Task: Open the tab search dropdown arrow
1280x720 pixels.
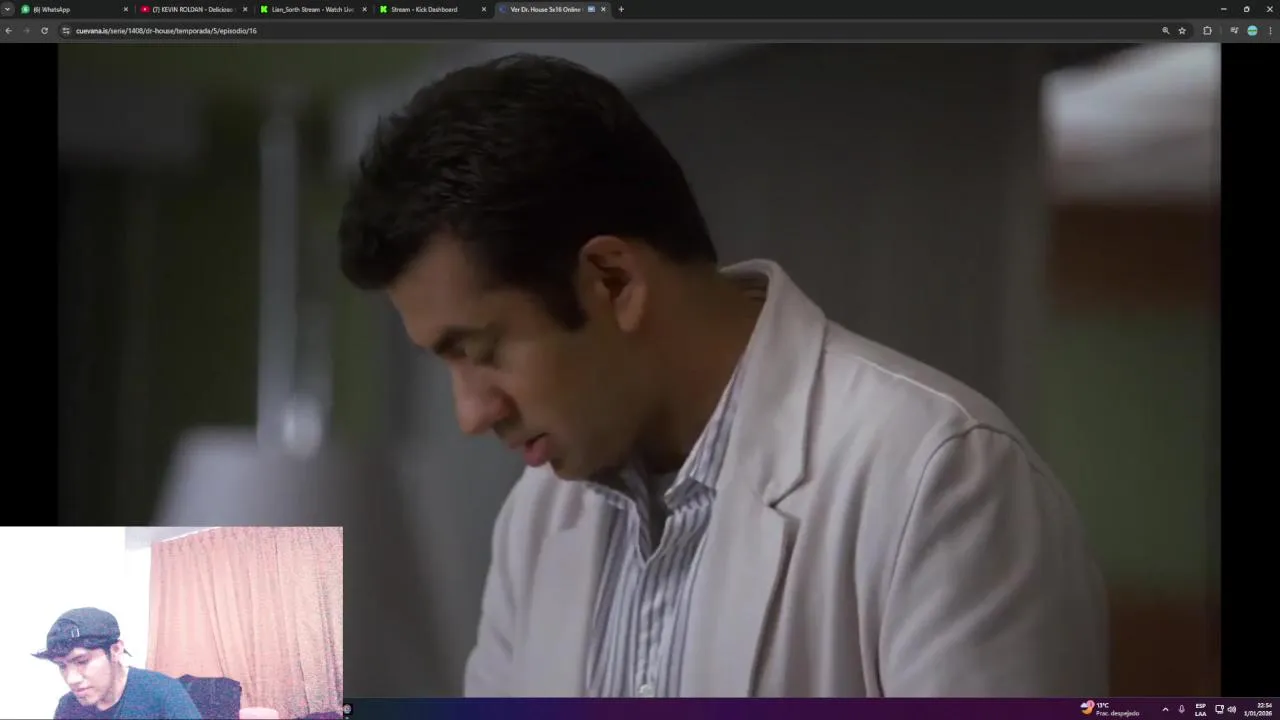Action: (8, 9)
